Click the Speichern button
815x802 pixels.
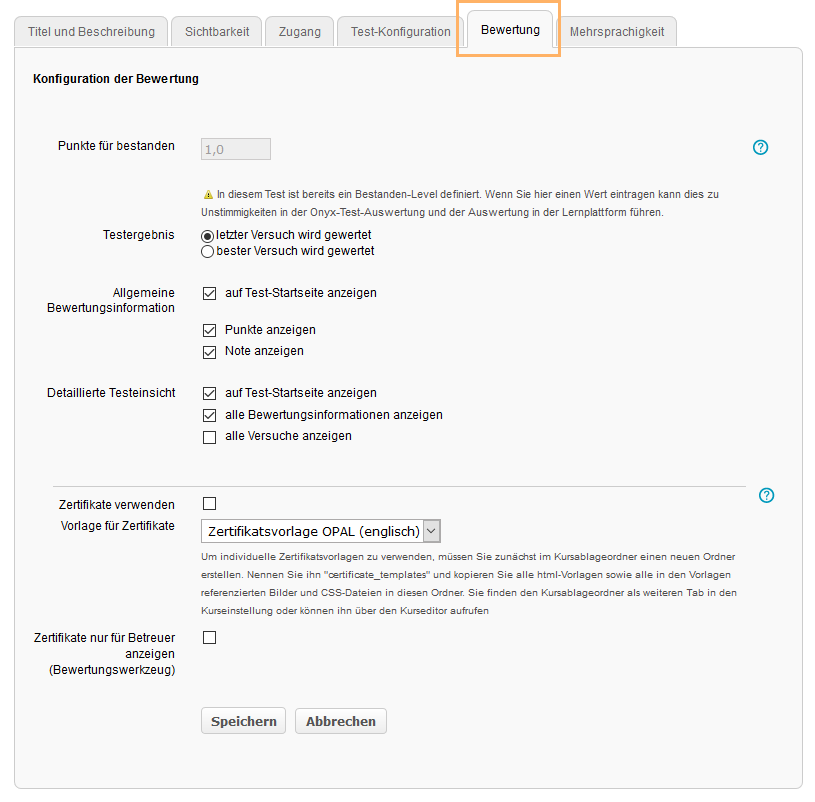[243, 721]
